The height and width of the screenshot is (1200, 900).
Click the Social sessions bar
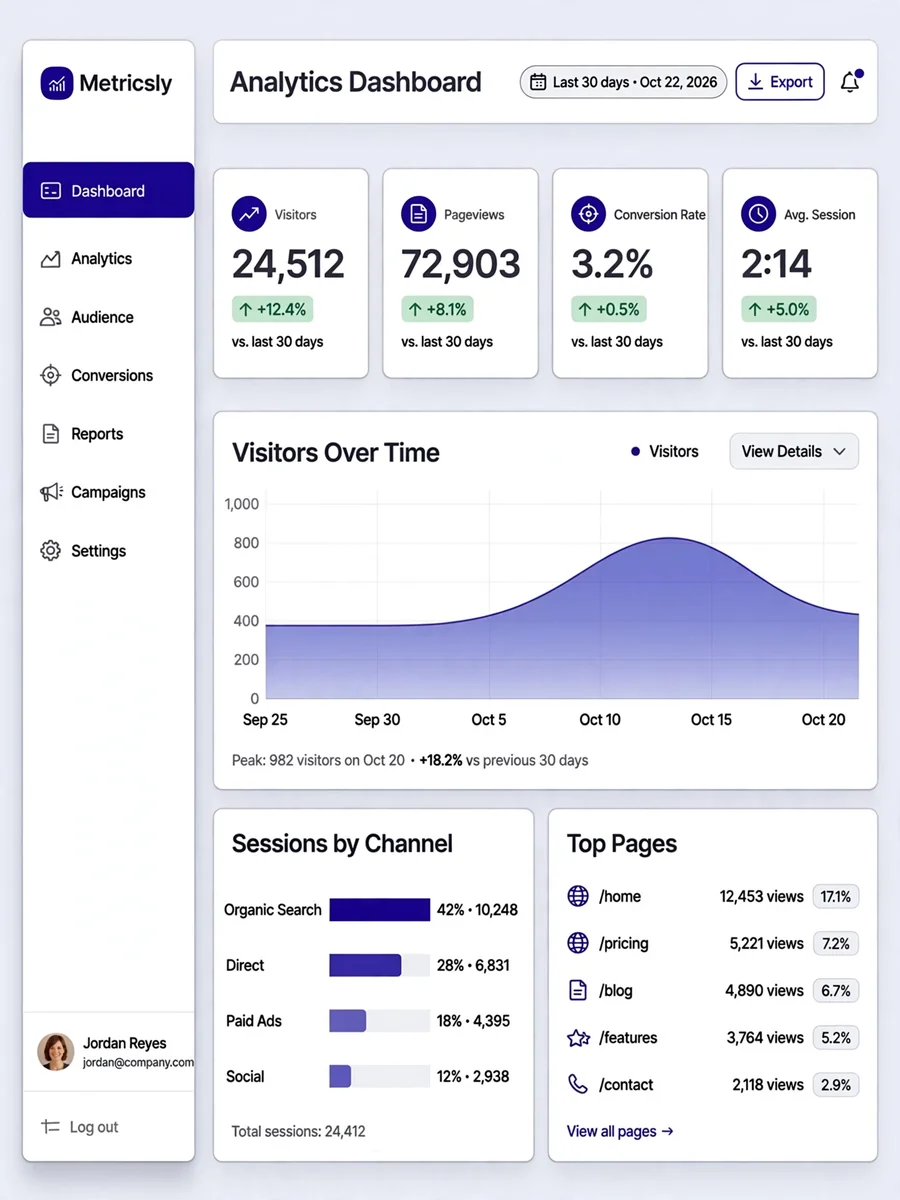pyautogui.click(x=380, y=1076)
